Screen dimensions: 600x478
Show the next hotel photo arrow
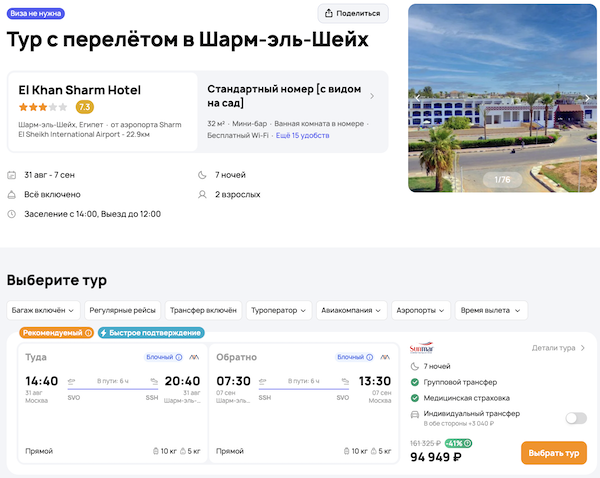pyautogui.click(x=587, y=97)
